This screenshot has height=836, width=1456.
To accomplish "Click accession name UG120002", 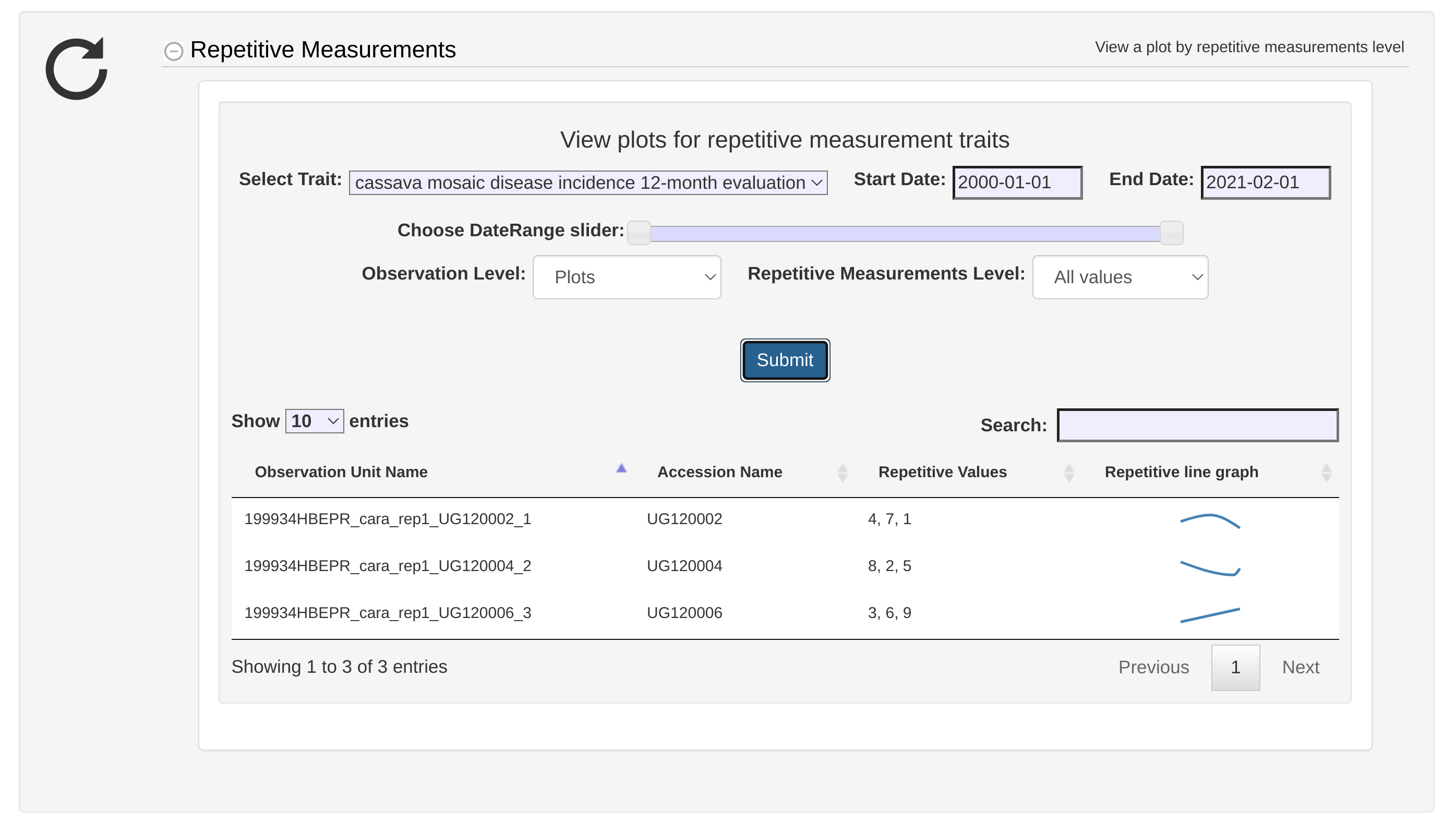I will (x=684, y=519).
